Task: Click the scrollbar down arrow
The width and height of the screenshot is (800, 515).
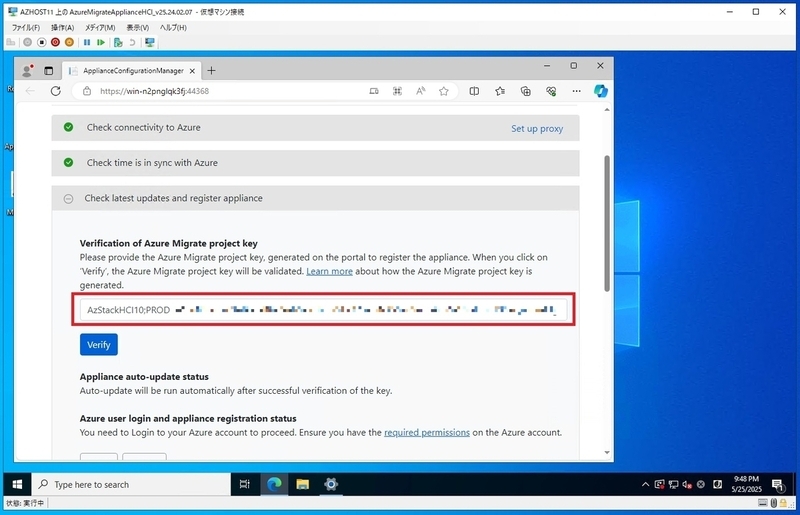Action: (x=607, y=452)
